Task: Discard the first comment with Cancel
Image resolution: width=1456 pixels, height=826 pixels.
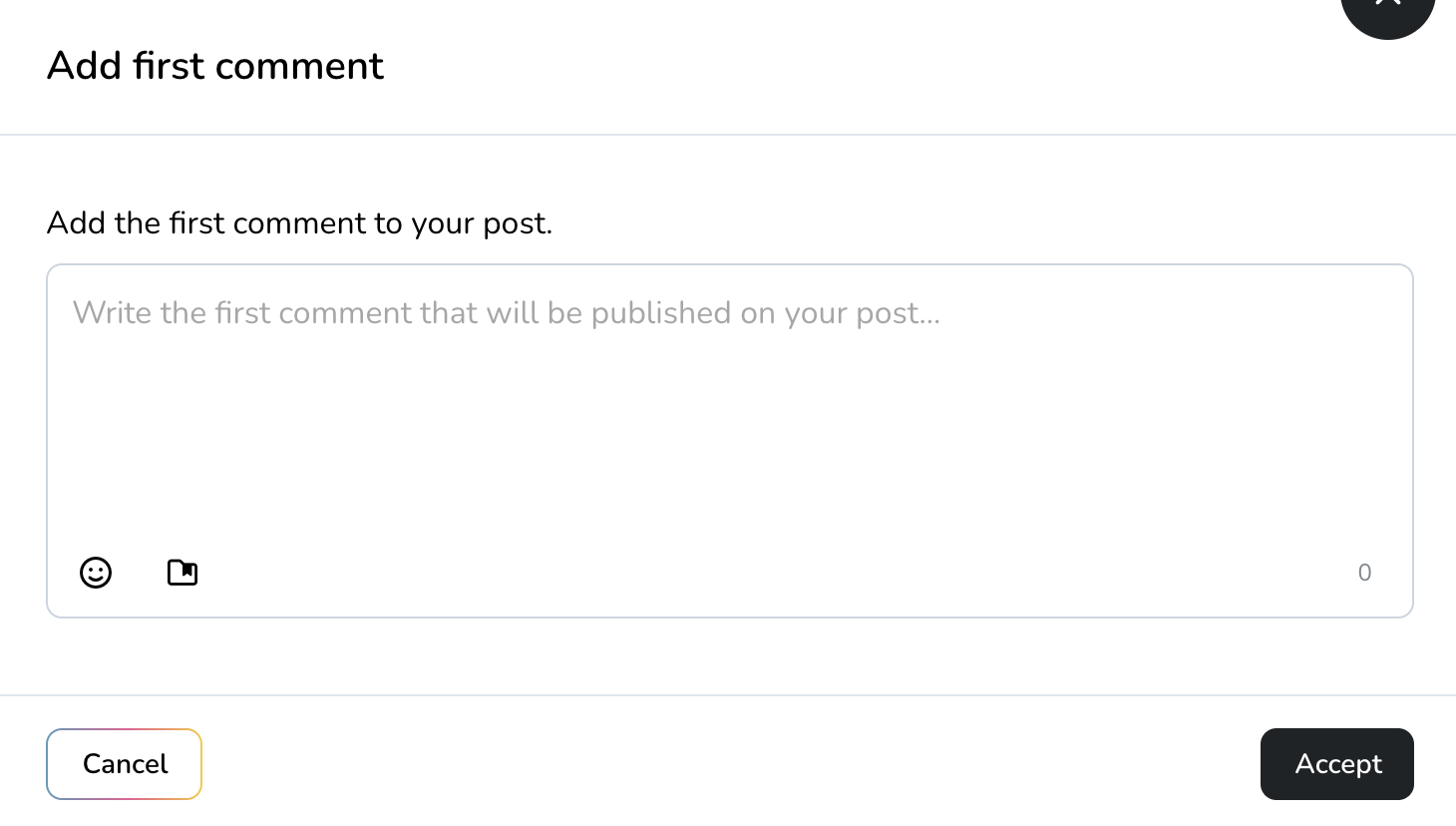Action: click(x=125, y=764)
